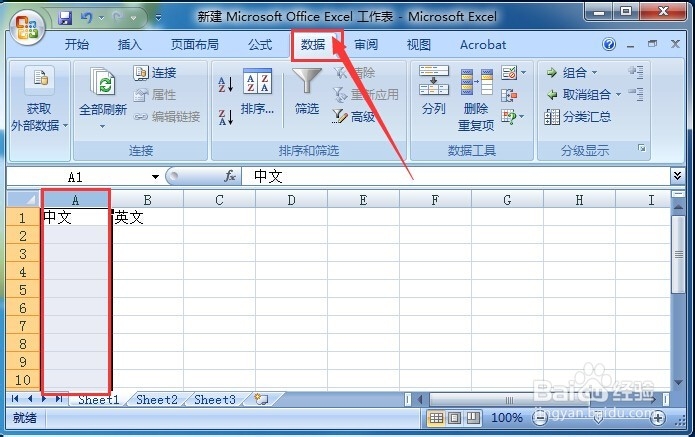This screenshot has height=437, width=695.
Task: Click the fx insert function icon
Action: [230, 176]
